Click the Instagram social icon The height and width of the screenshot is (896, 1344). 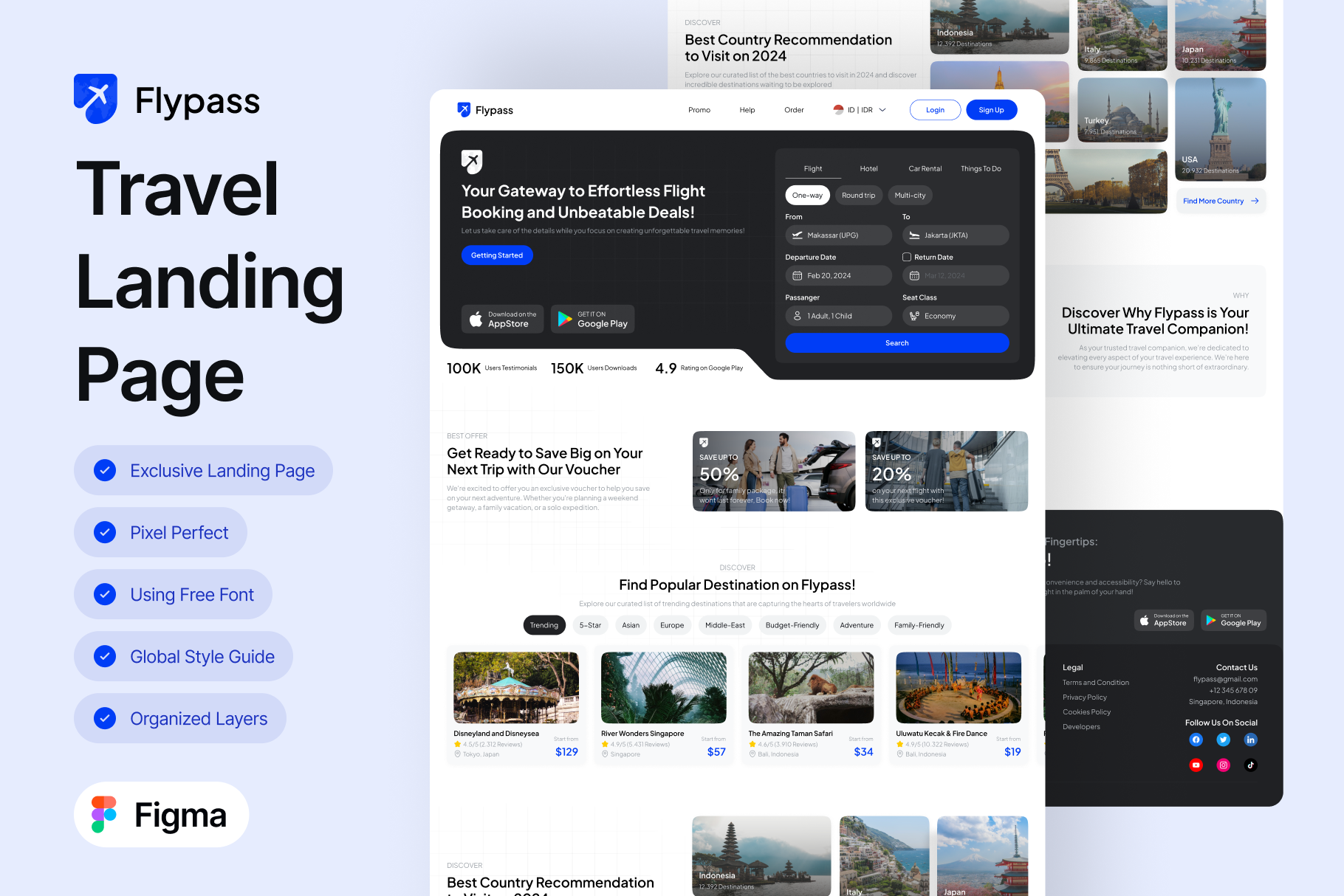tap(1223, 765)
